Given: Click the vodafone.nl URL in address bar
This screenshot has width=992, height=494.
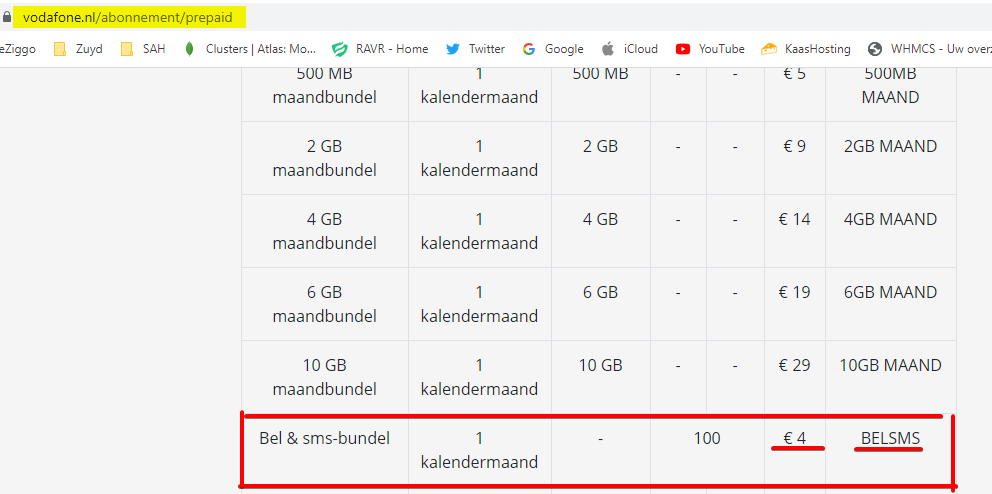Looking at the screenshot, I should [130, 18].
